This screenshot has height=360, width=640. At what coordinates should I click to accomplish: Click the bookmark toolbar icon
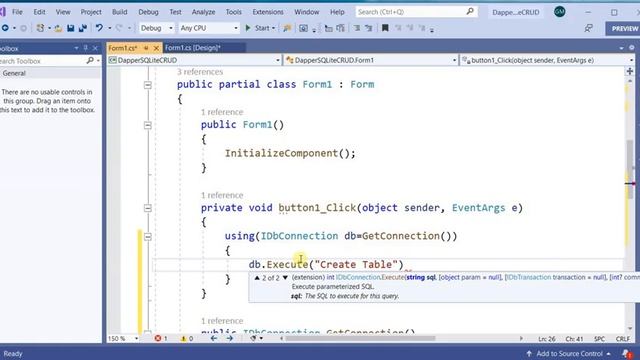[385, 28]
